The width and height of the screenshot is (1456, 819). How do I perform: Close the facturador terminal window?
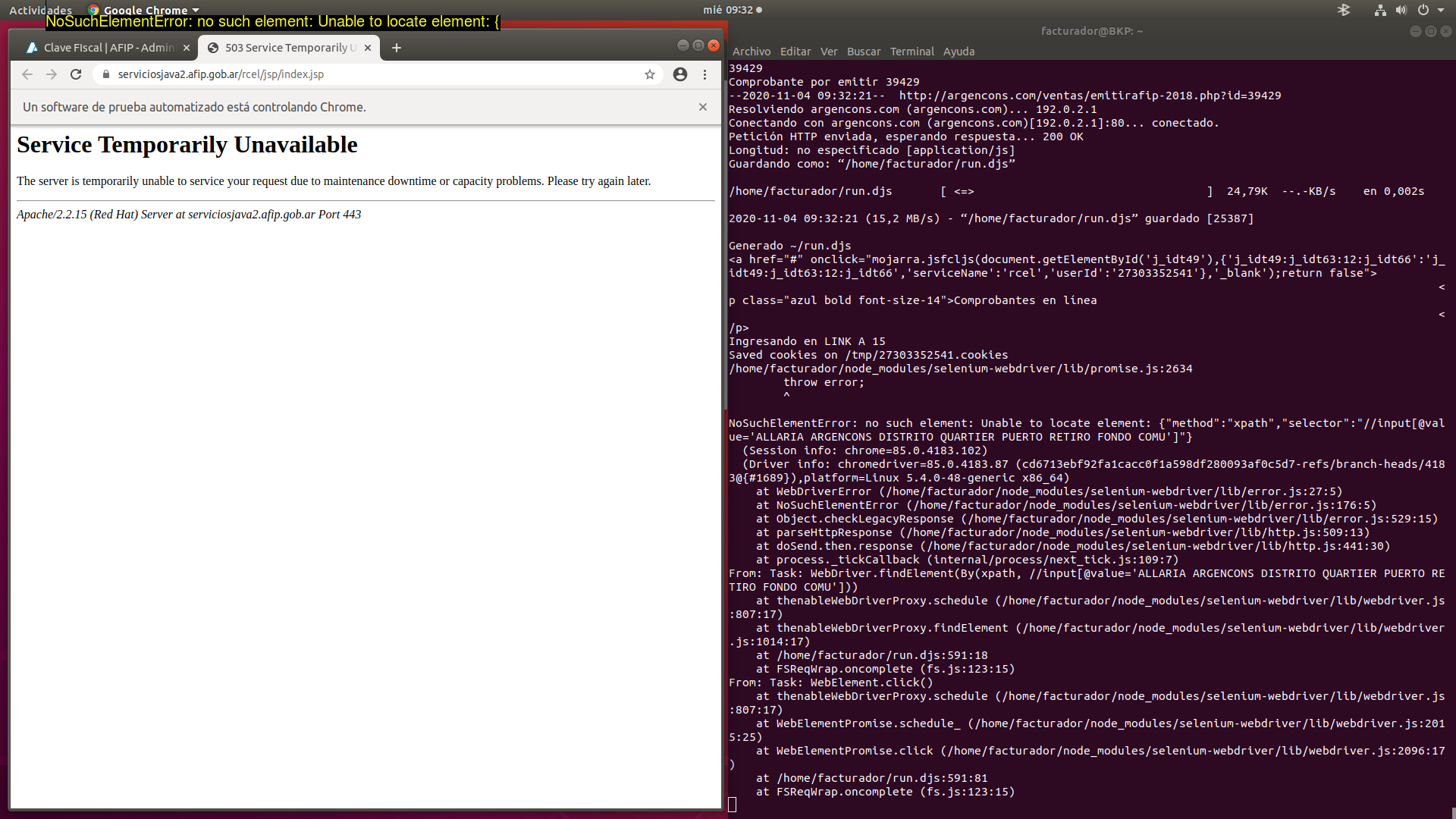1445,31
